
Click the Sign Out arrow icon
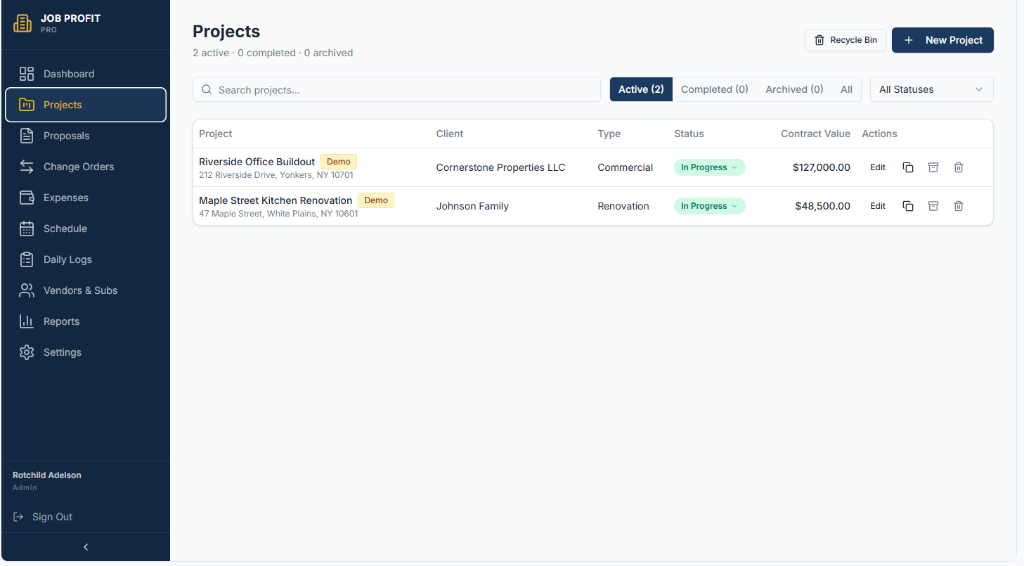(x=18, y=517)
